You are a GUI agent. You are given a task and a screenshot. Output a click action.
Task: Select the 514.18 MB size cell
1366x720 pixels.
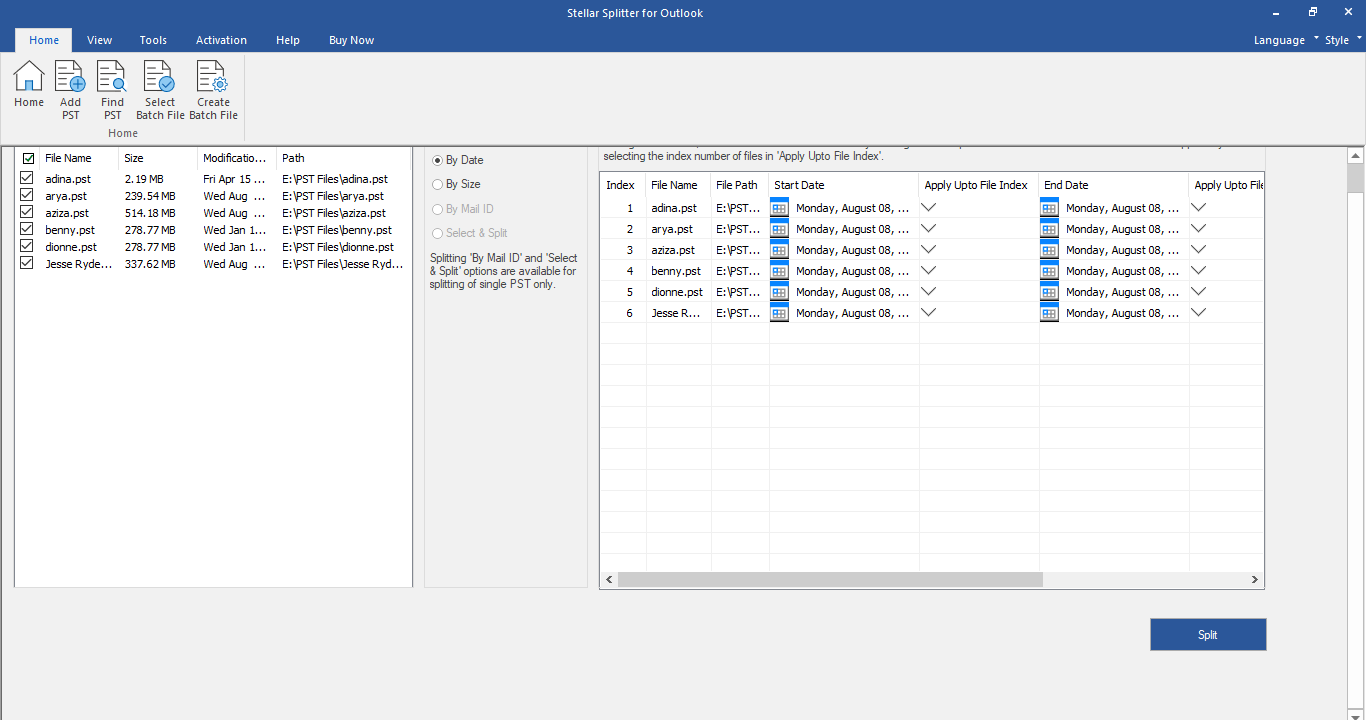pos(150,213)
